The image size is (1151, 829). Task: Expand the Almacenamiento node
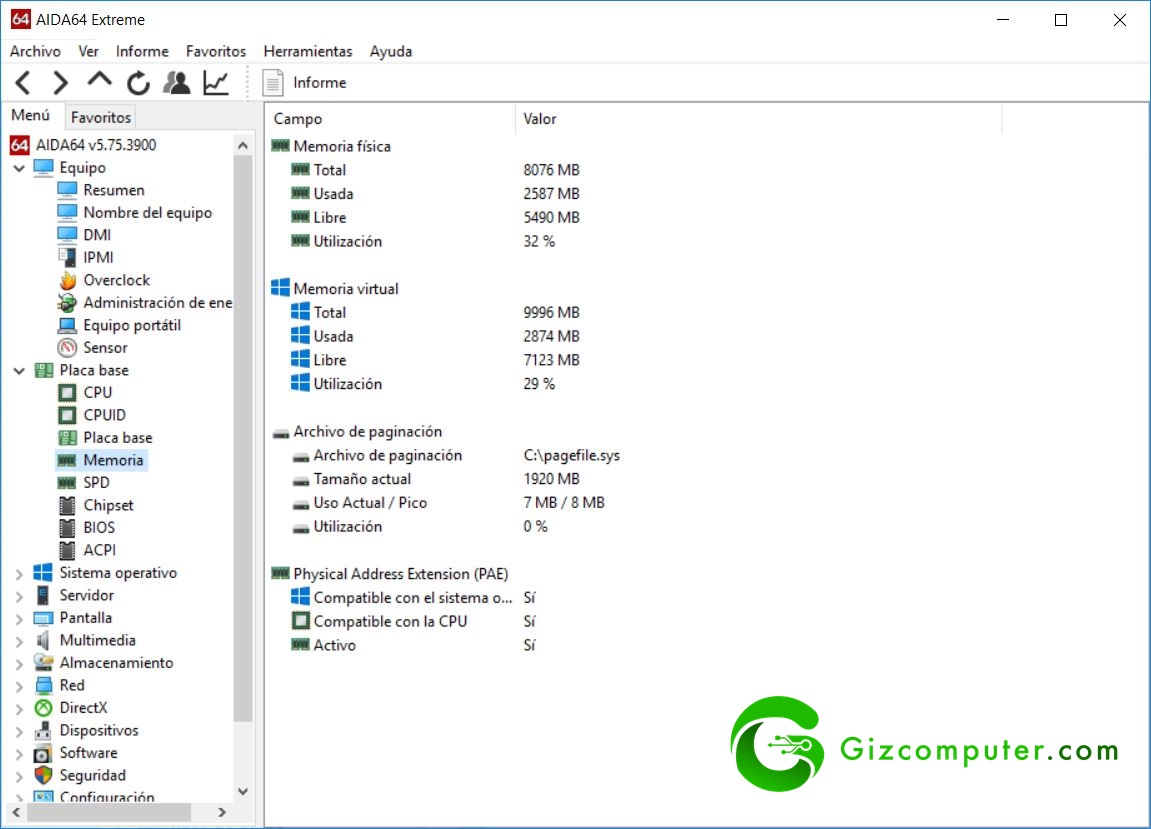click(x=19, y=664)
